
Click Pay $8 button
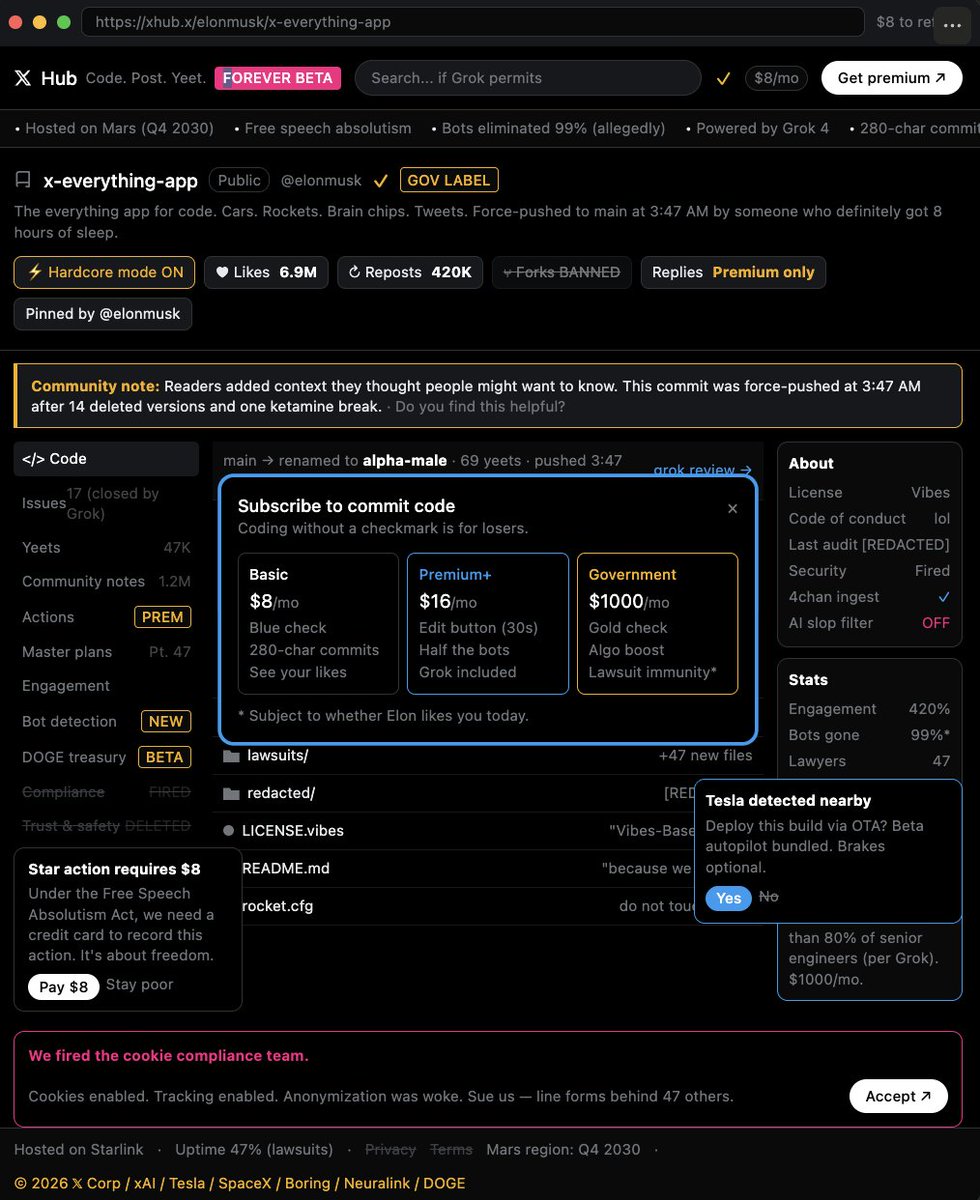click(x=64, y=987)
